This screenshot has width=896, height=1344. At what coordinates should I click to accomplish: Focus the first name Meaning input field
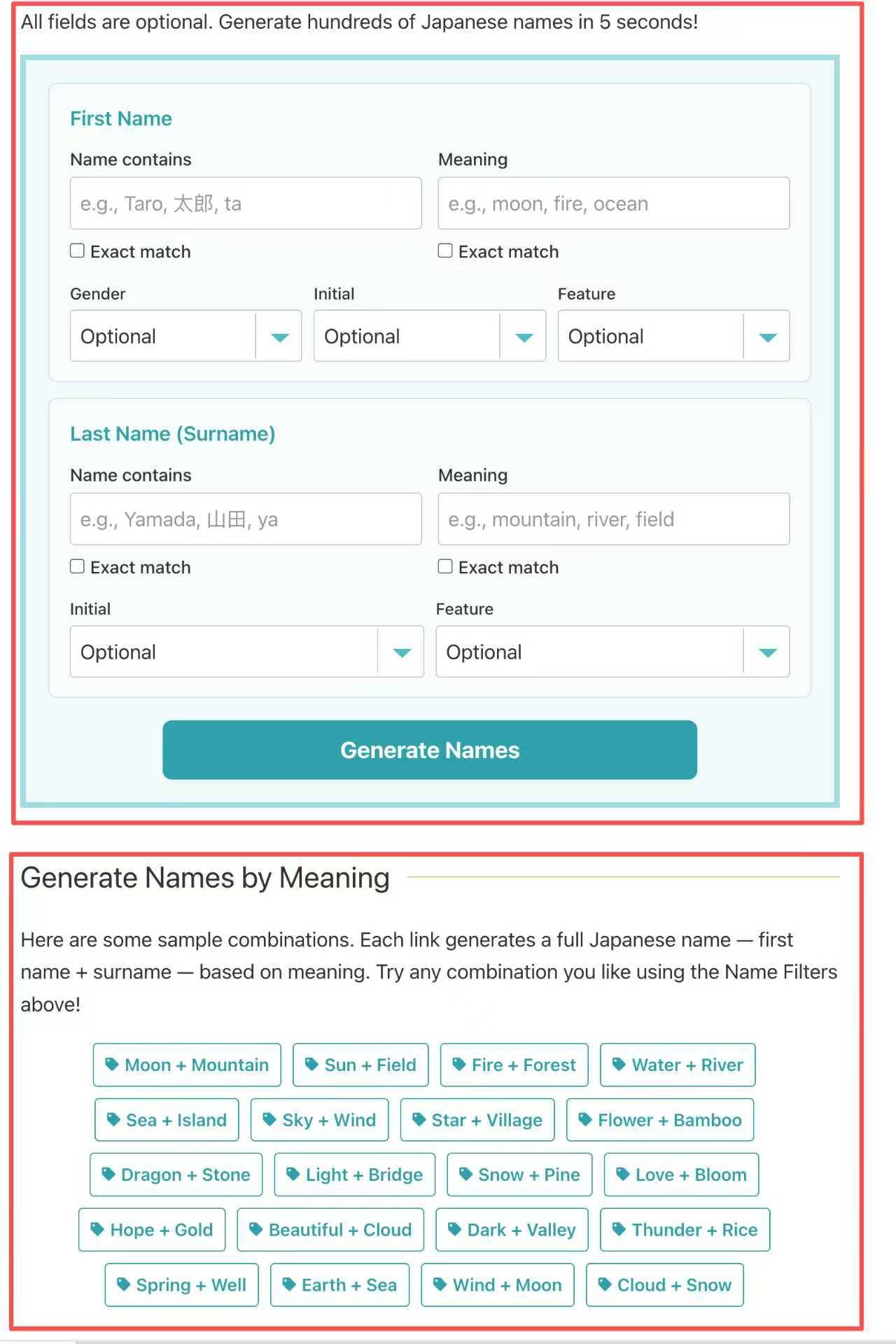614,203
